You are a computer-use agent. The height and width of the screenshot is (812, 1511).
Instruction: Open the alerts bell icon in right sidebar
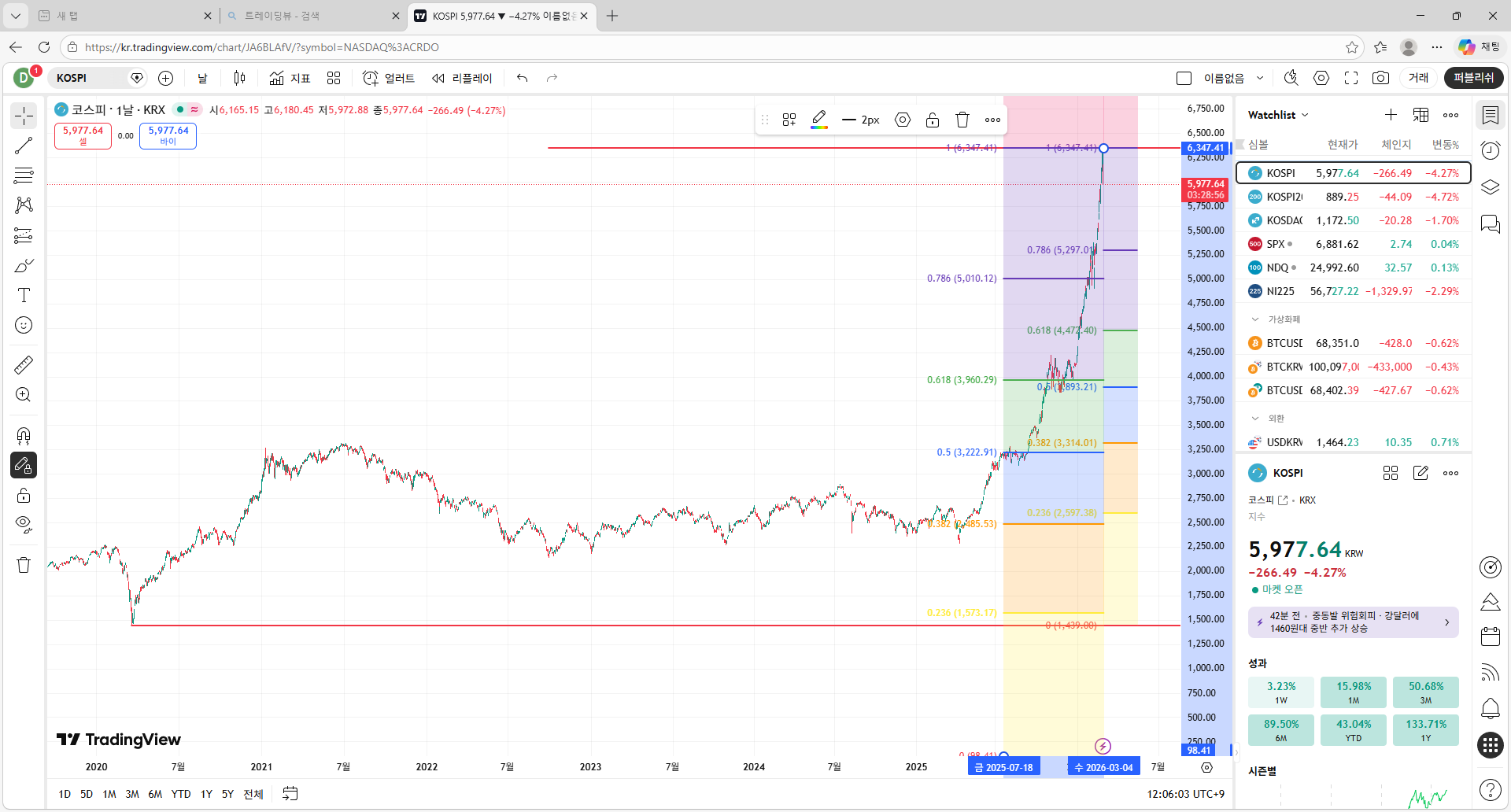click(x=1490, y=709)
